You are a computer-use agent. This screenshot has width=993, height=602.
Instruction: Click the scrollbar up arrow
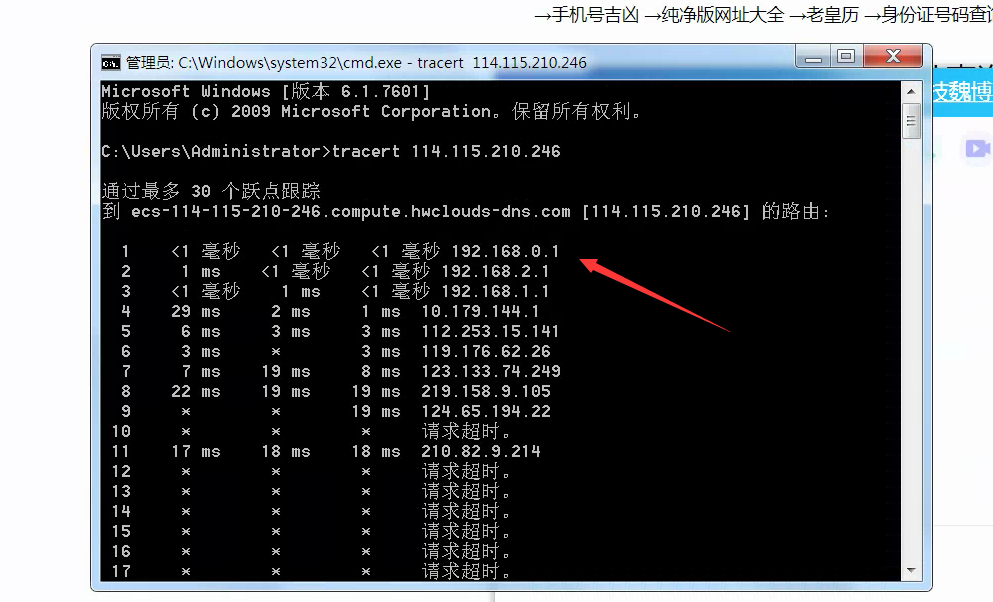[x=911, y=89]
